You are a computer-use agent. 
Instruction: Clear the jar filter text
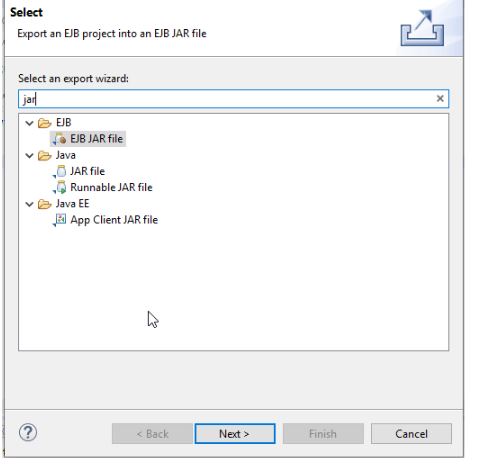click(440, 99)
